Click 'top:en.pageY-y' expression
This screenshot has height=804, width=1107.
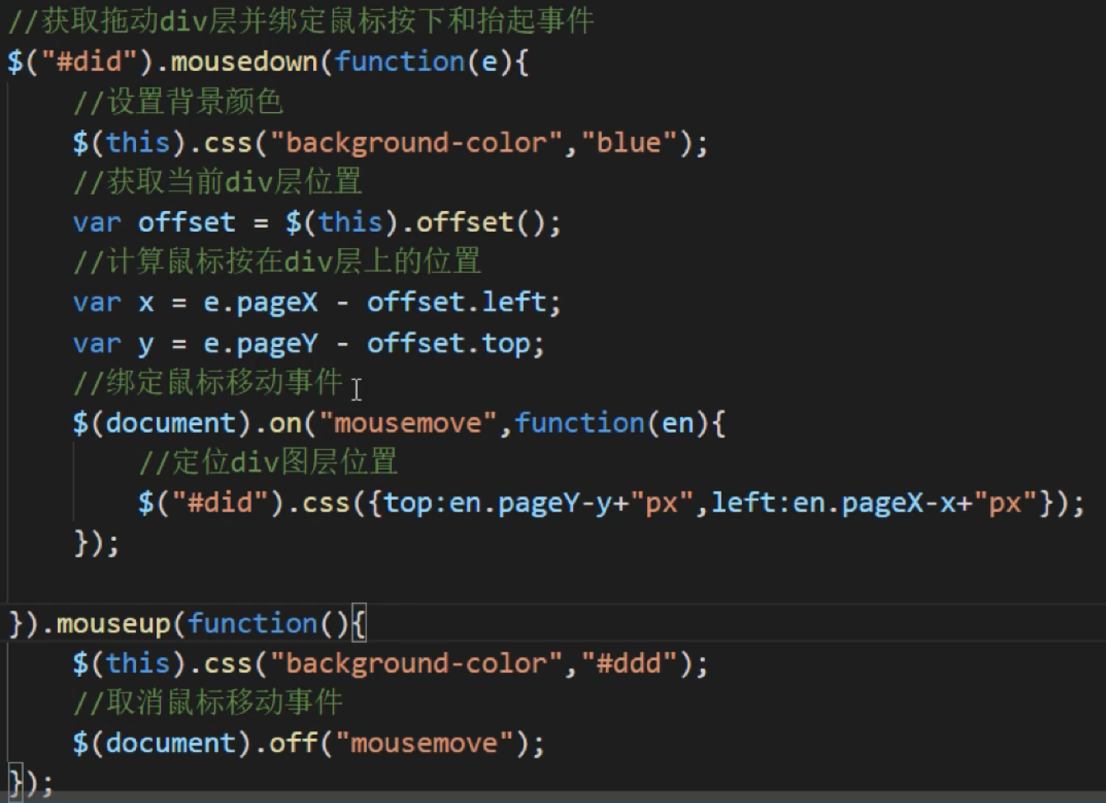pyautogui.click(x=498, y=504)
